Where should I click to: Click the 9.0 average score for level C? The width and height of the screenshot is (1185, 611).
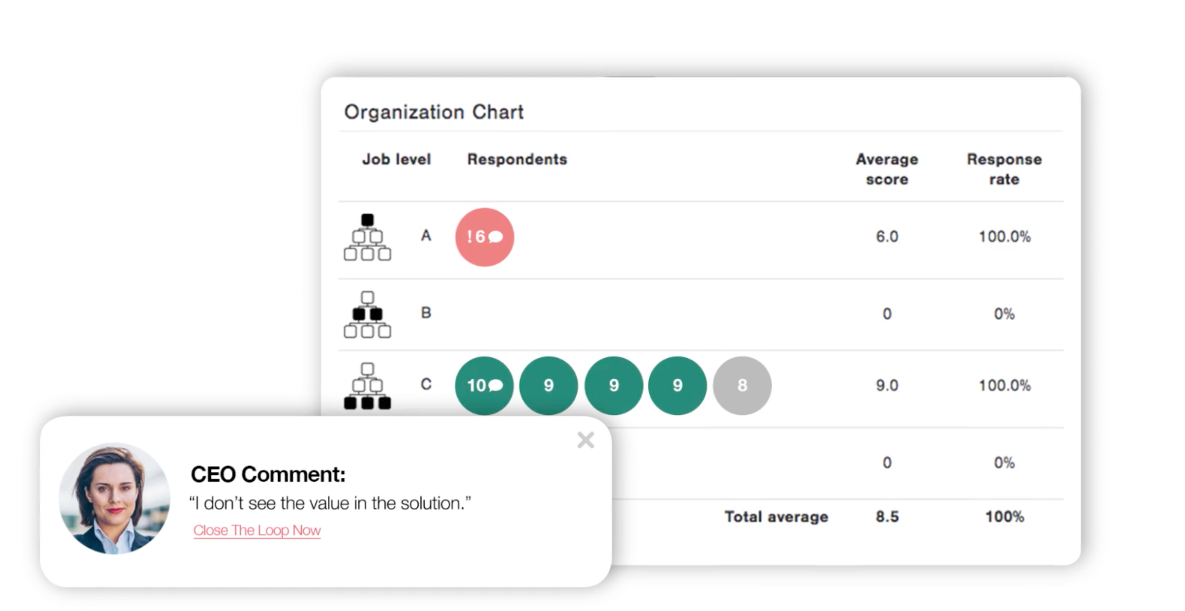tap(886, 386)
